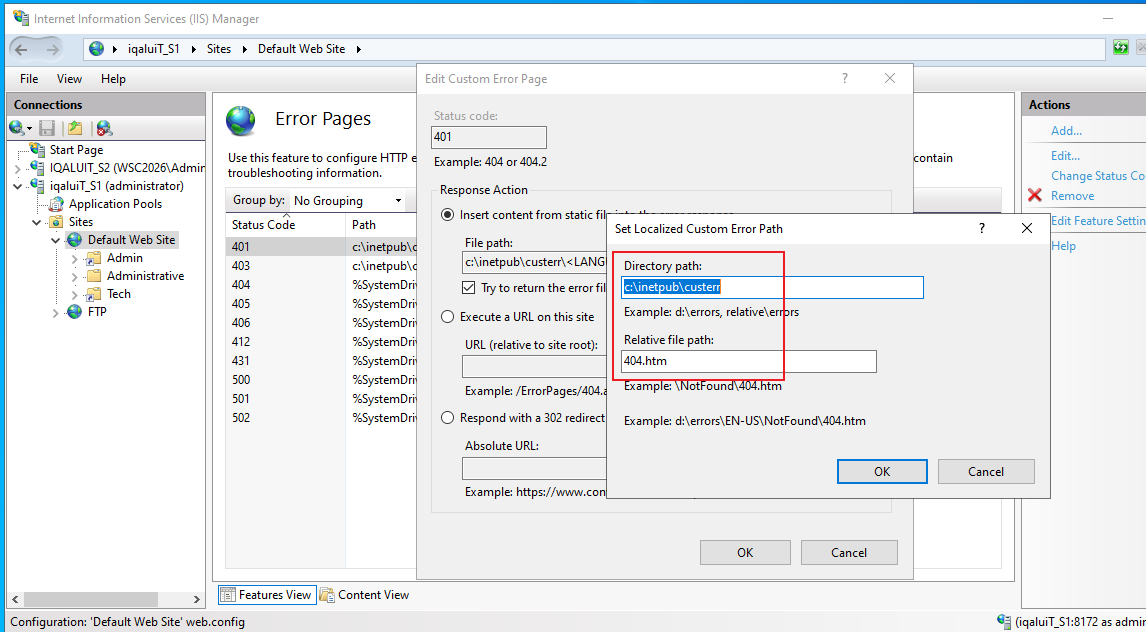Switch to the Content View tab

[365, 595]
